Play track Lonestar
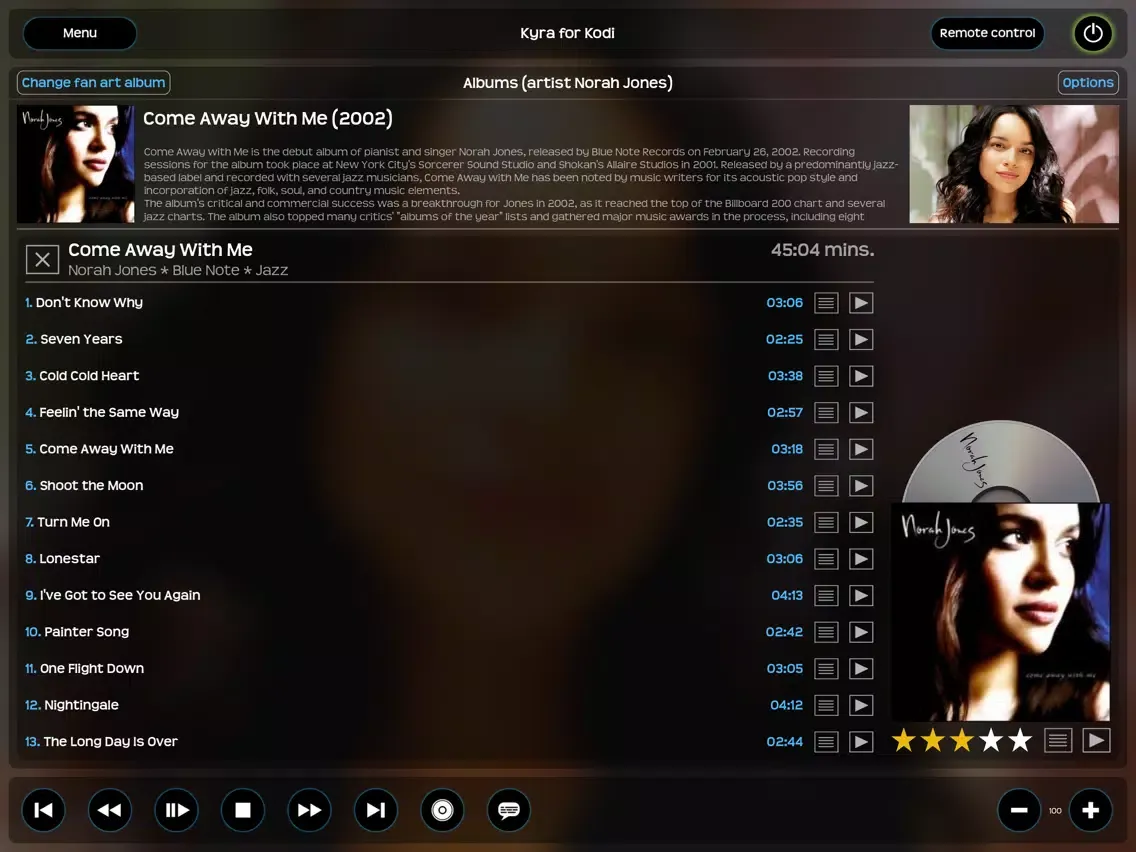 tap(861, 559)
